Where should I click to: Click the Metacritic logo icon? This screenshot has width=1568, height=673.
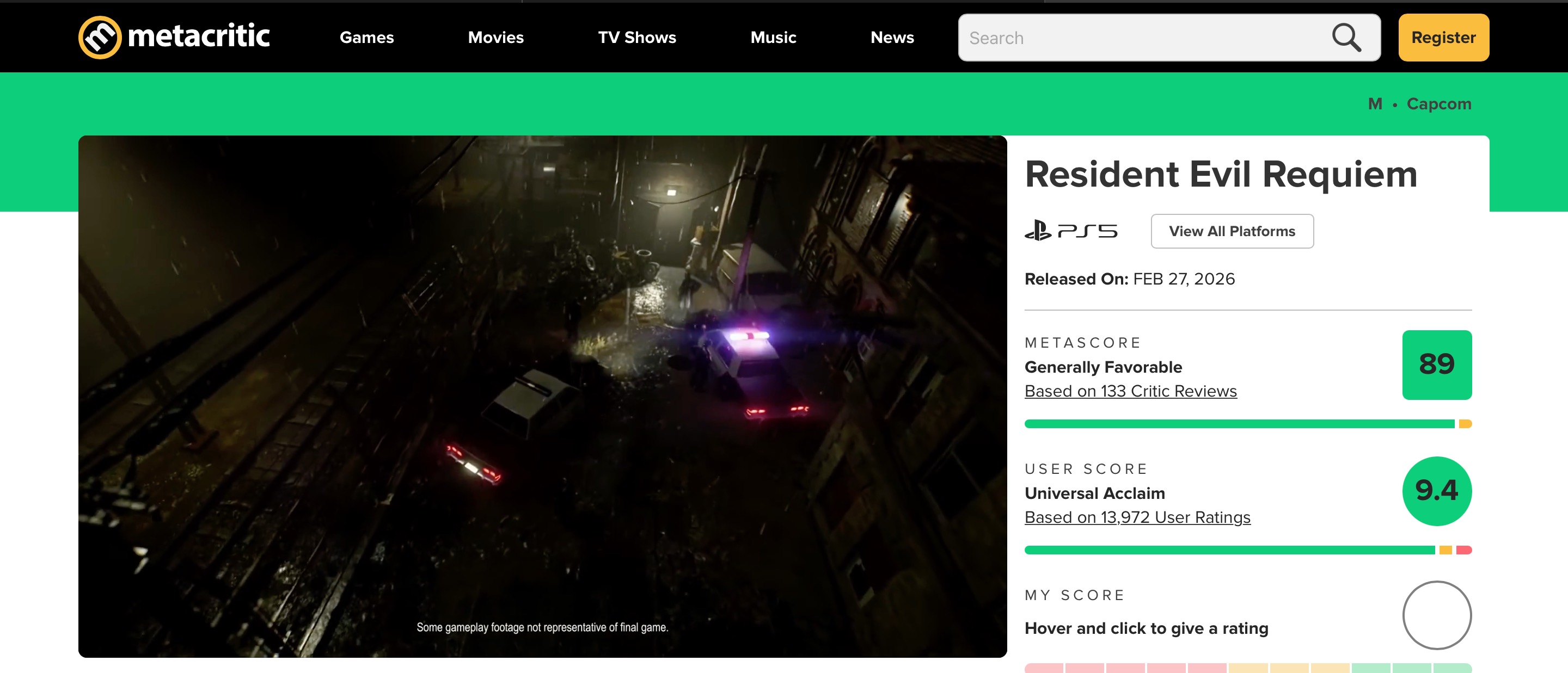click(x=100, y=38)
